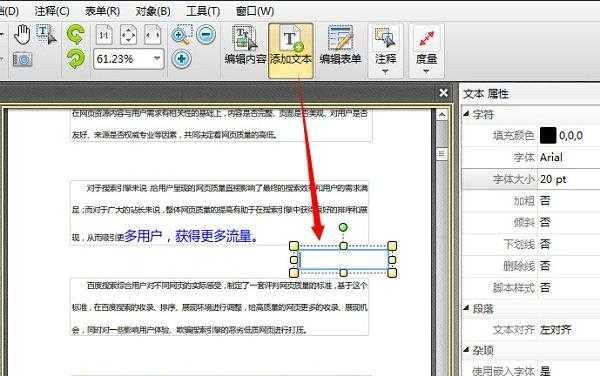The width and height of the screenshot is (600, 376).
Task: Change 文本对齐 alignment value 左对齐
Action: tap(556, 329)
